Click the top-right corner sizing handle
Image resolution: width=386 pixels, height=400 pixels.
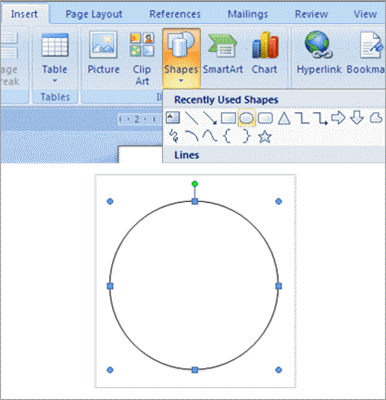coord(279,201)
